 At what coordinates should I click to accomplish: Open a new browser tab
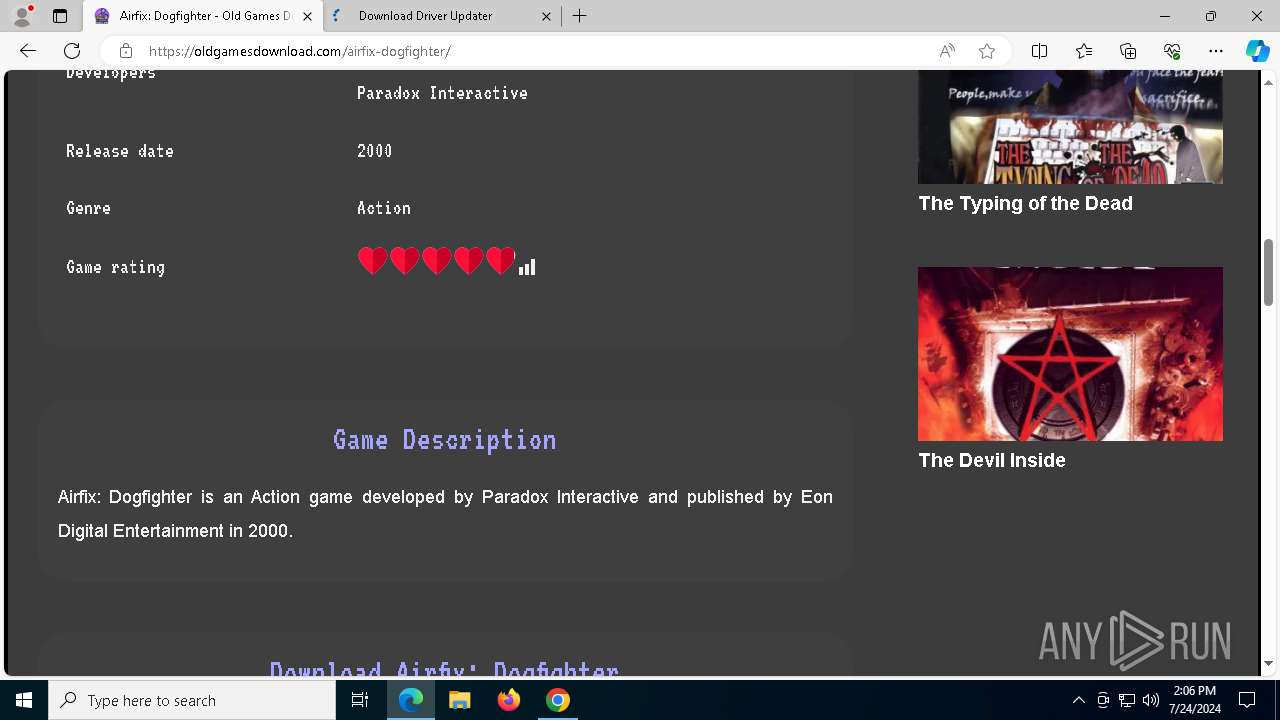(x=580, y=16)
